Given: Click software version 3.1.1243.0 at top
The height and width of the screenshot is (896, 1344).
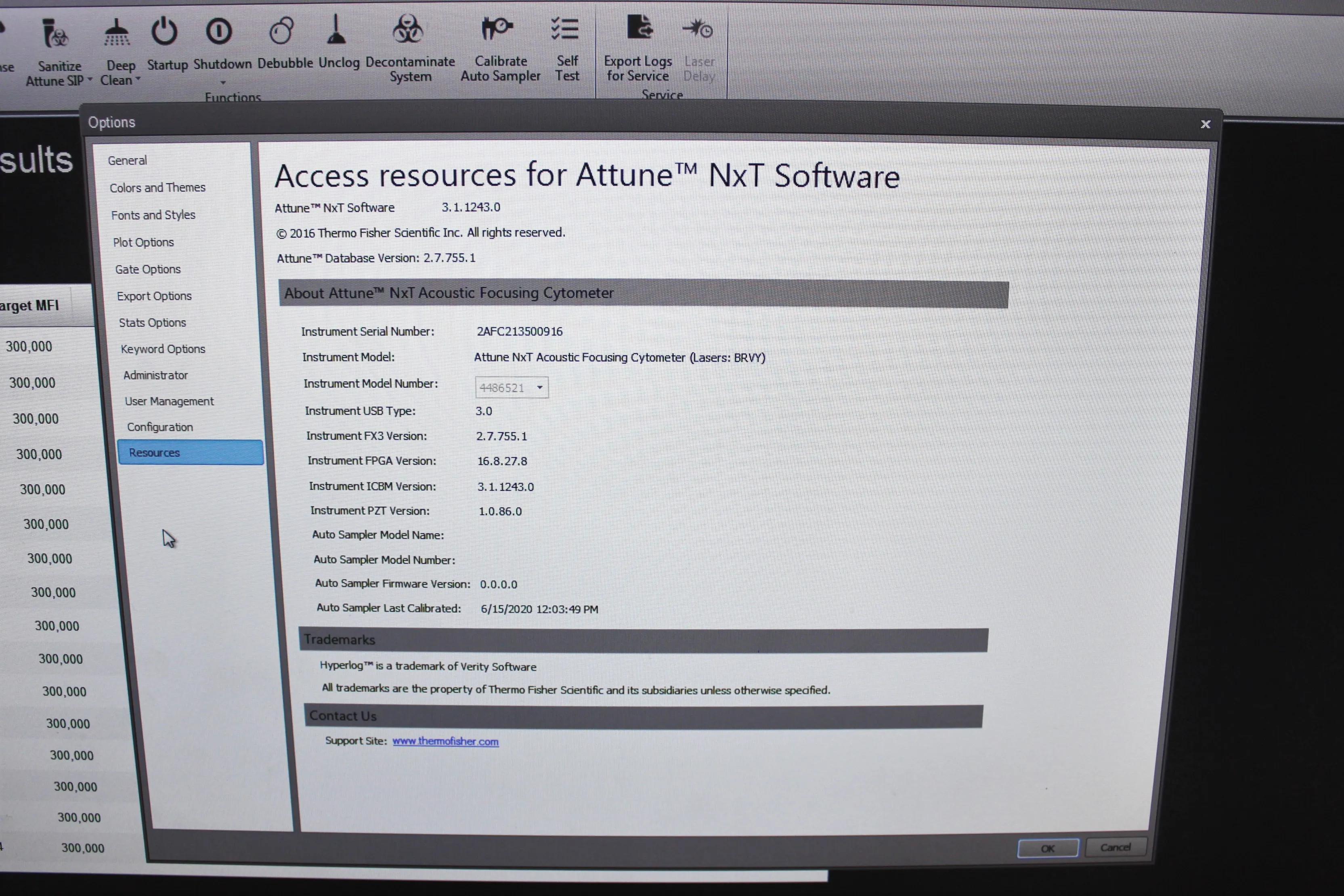Looking at the screenshot, I should [x=471, y=207].
